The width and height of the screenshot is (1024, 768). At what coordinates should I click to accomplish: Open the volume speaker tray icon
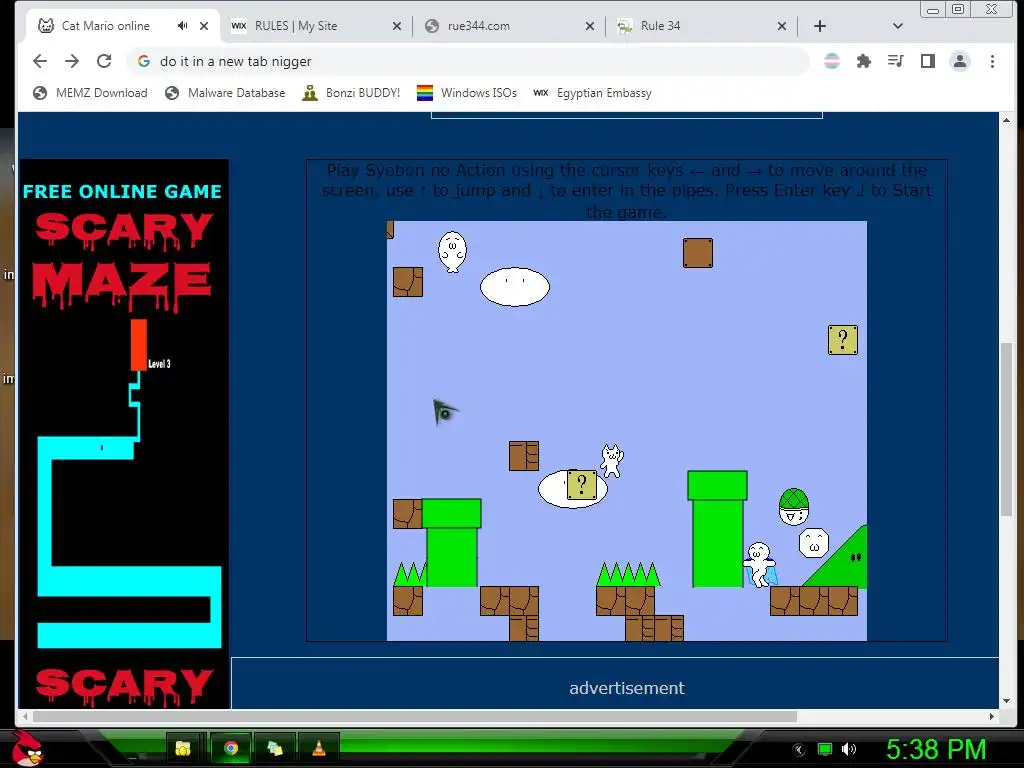pyautogui.click(x=849, y=749)
